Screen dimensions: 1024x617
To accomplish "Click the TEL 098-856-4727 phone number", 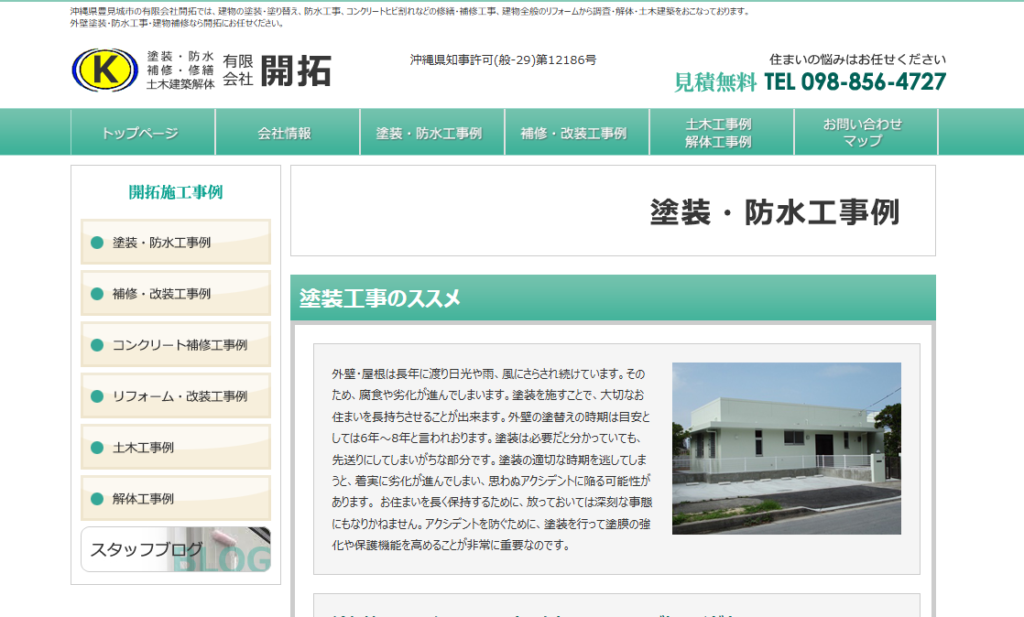I will (x=855, y=82).
